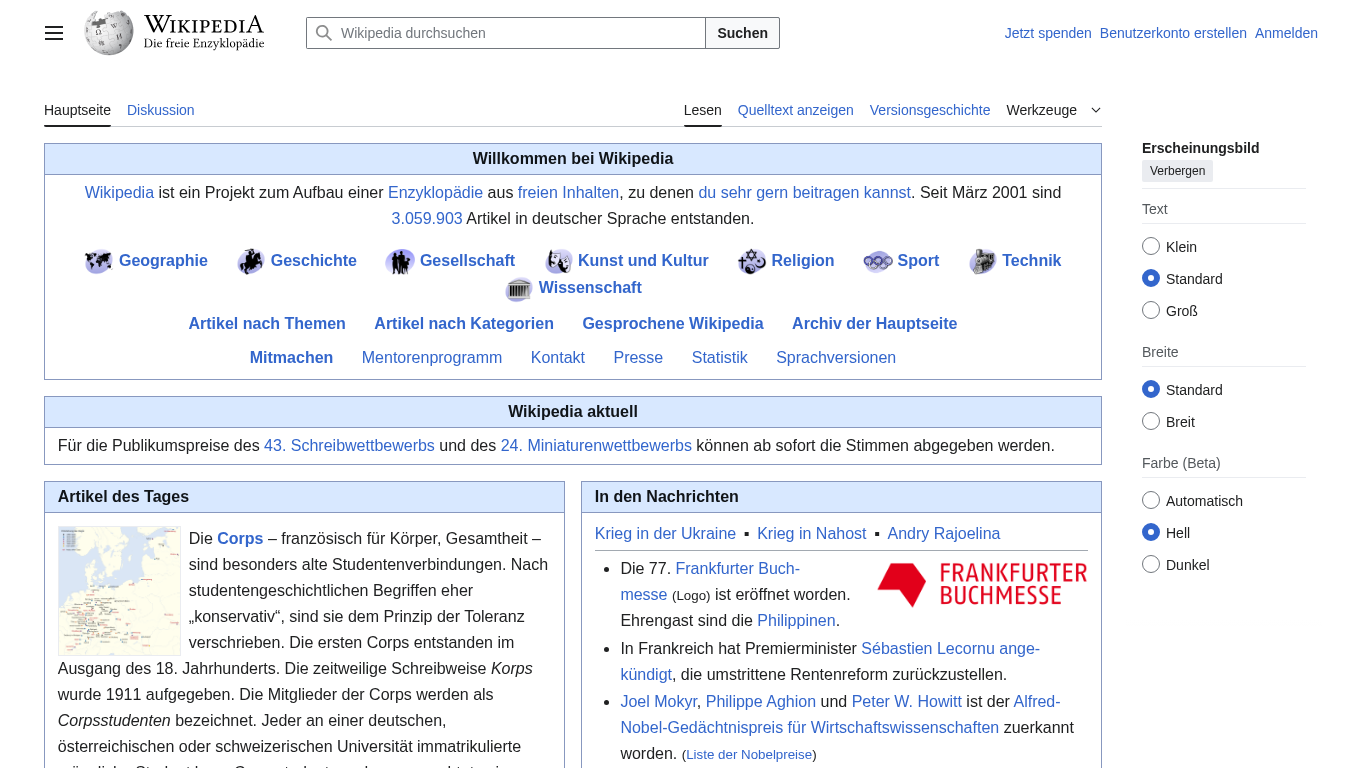
Task: Select Standard text size
Action: [x=1151, y=278]
